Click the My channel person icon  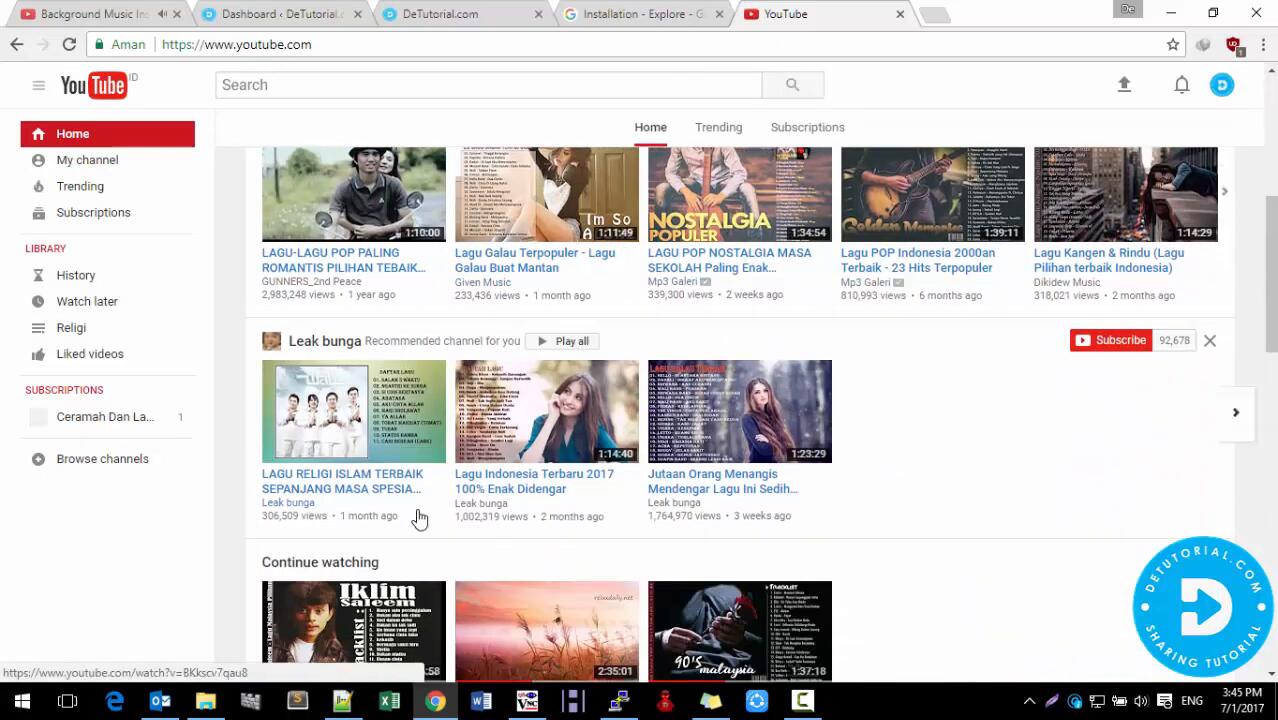point(38,160)
